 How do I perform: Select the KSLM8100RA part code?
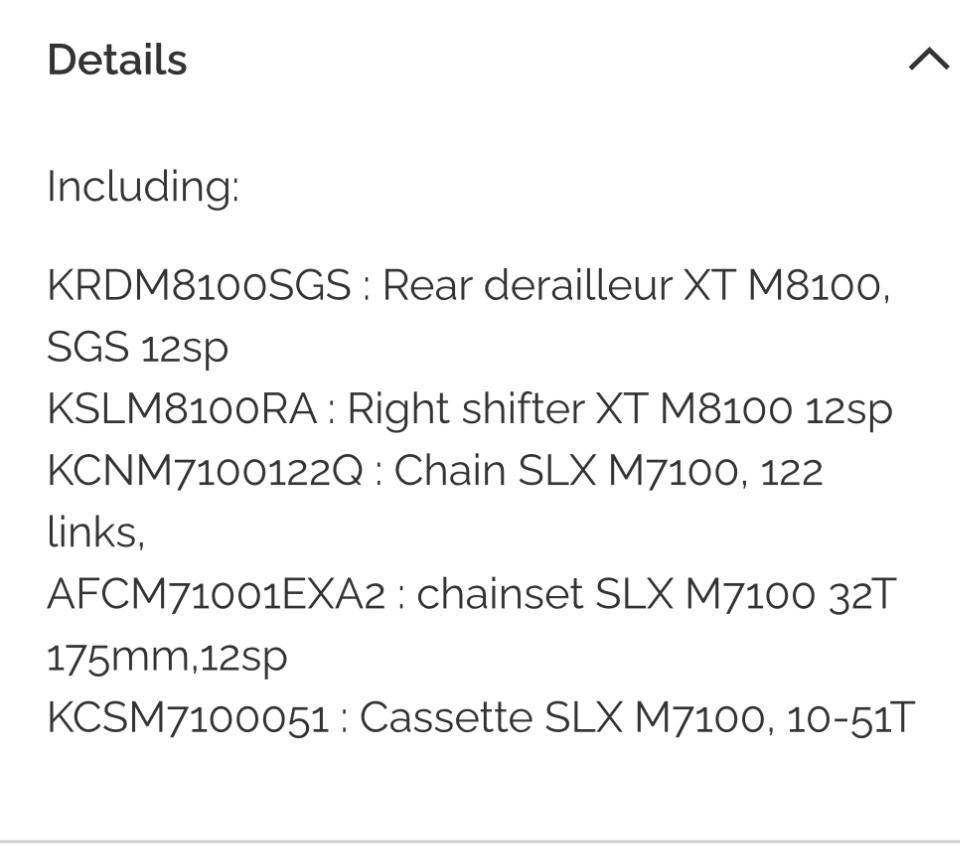tap(183, 410)
